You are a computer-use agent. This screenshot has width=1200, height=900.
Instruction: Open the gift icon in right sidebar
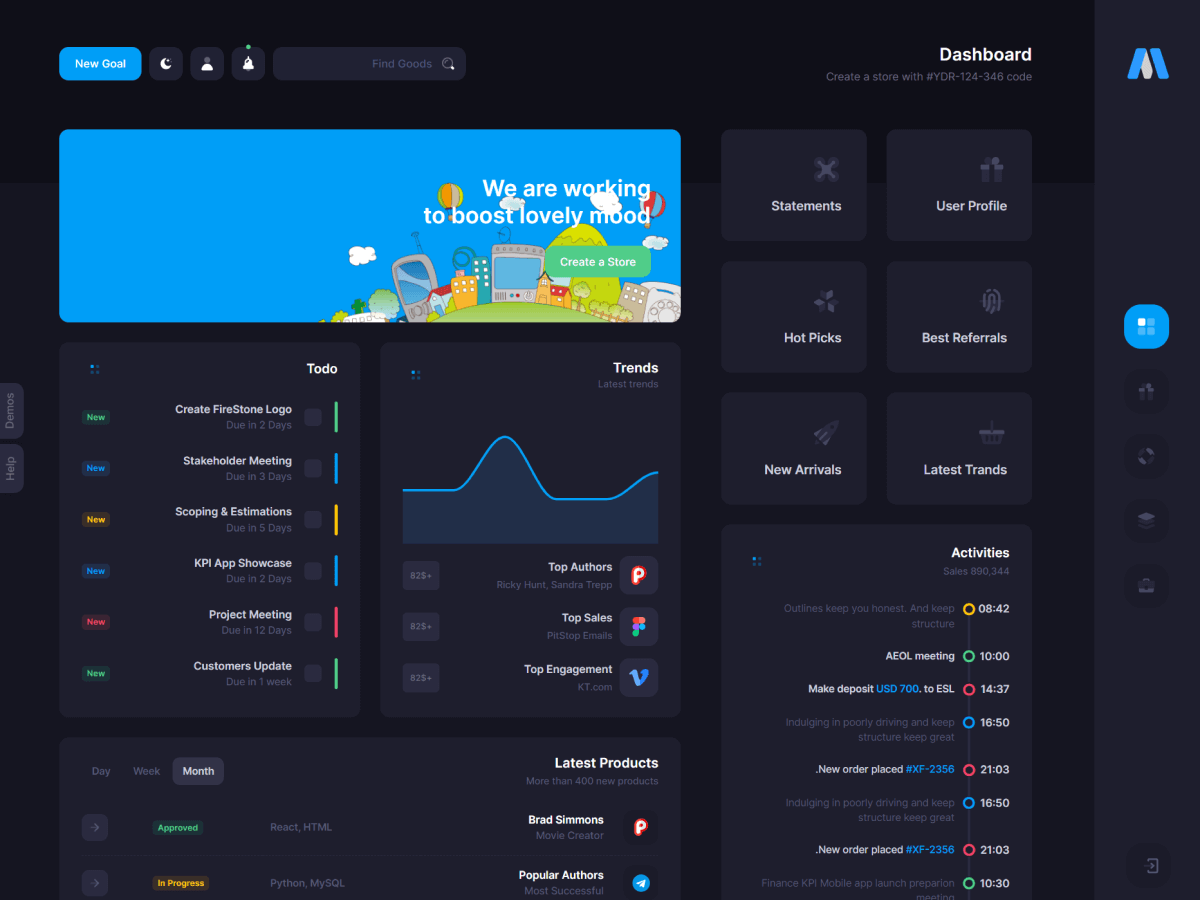(x=1146, y=391)
